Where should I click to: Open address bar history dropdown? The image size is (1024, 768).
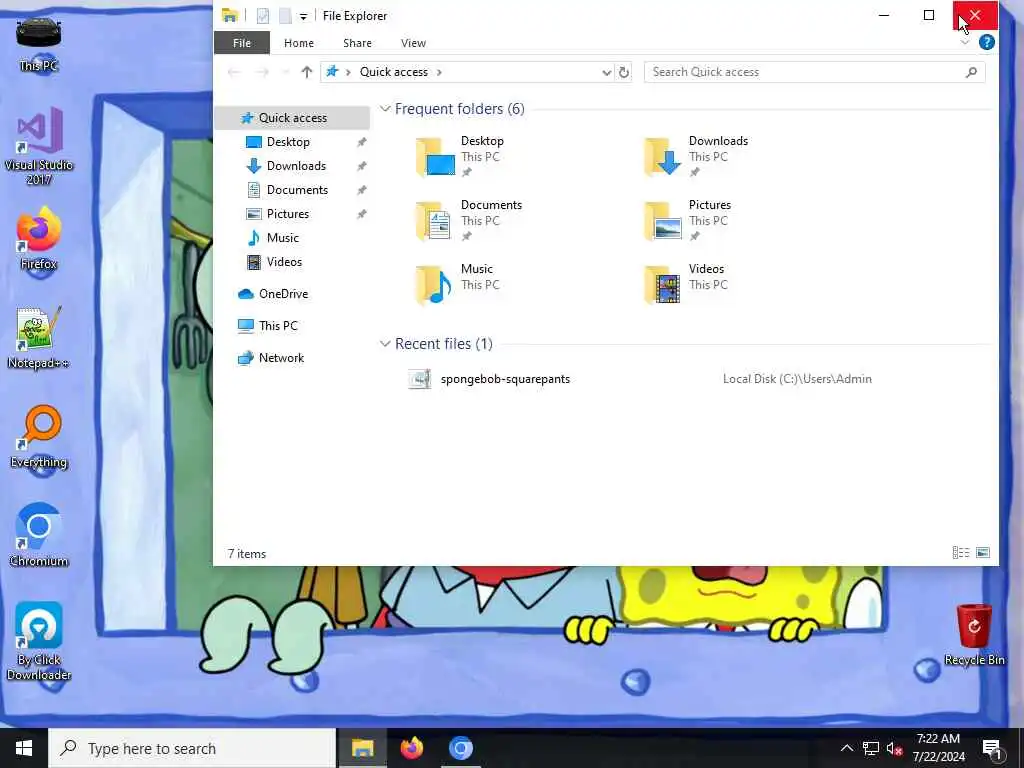[607, 72]
